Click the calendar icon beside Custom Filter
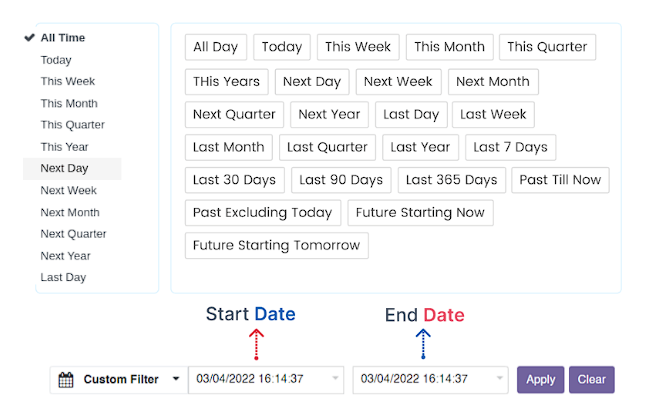Image resolution: width=654 pixels, height=419 pixels. coord(66,380)
